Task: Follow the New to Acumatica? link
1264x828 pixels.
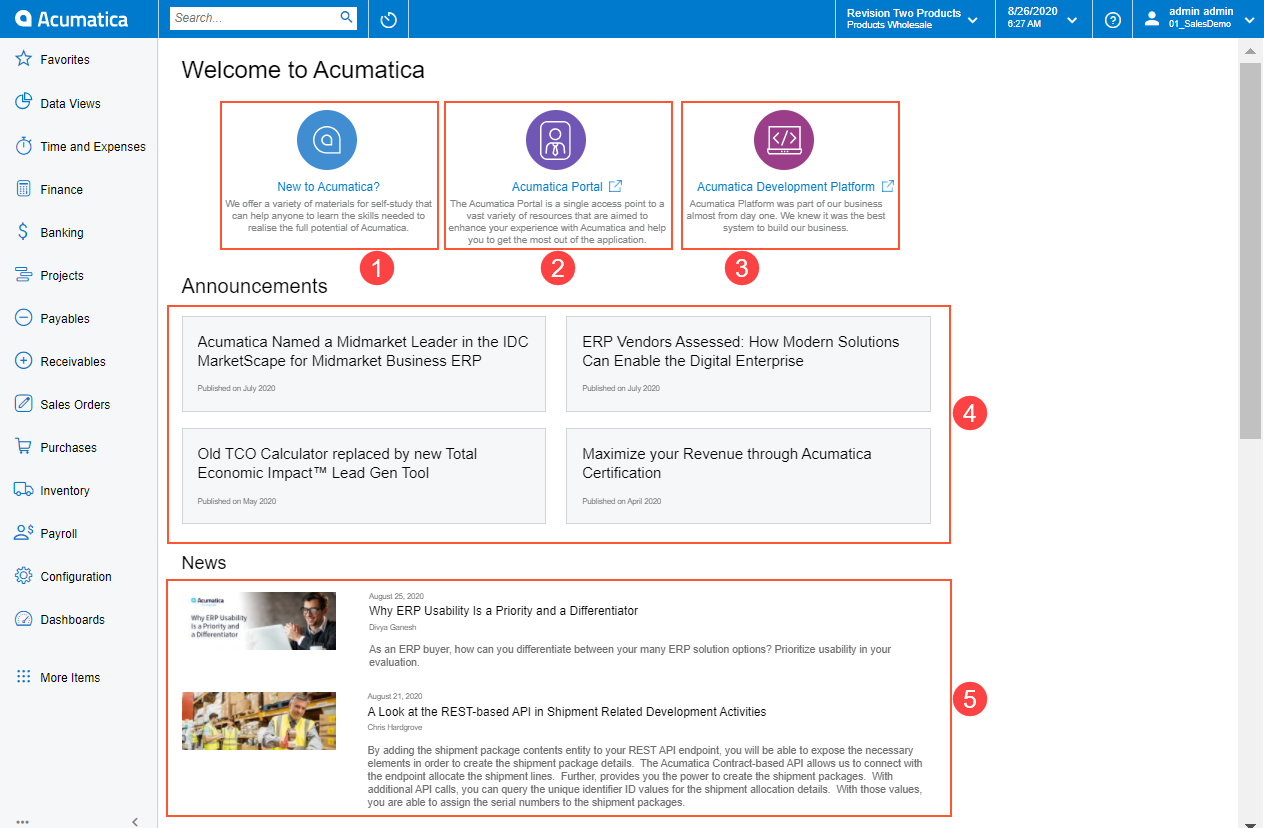Action: coord(328,187)
